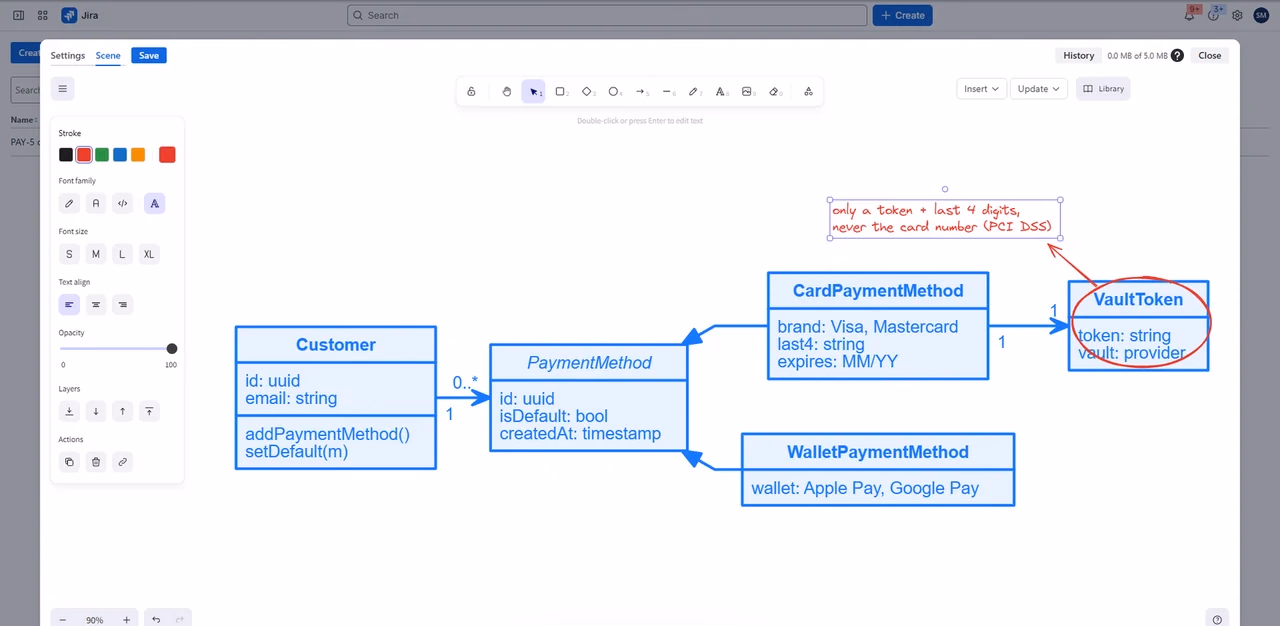Open the Library panel
Screen dimensions: 1280x626
[1104, 89]
